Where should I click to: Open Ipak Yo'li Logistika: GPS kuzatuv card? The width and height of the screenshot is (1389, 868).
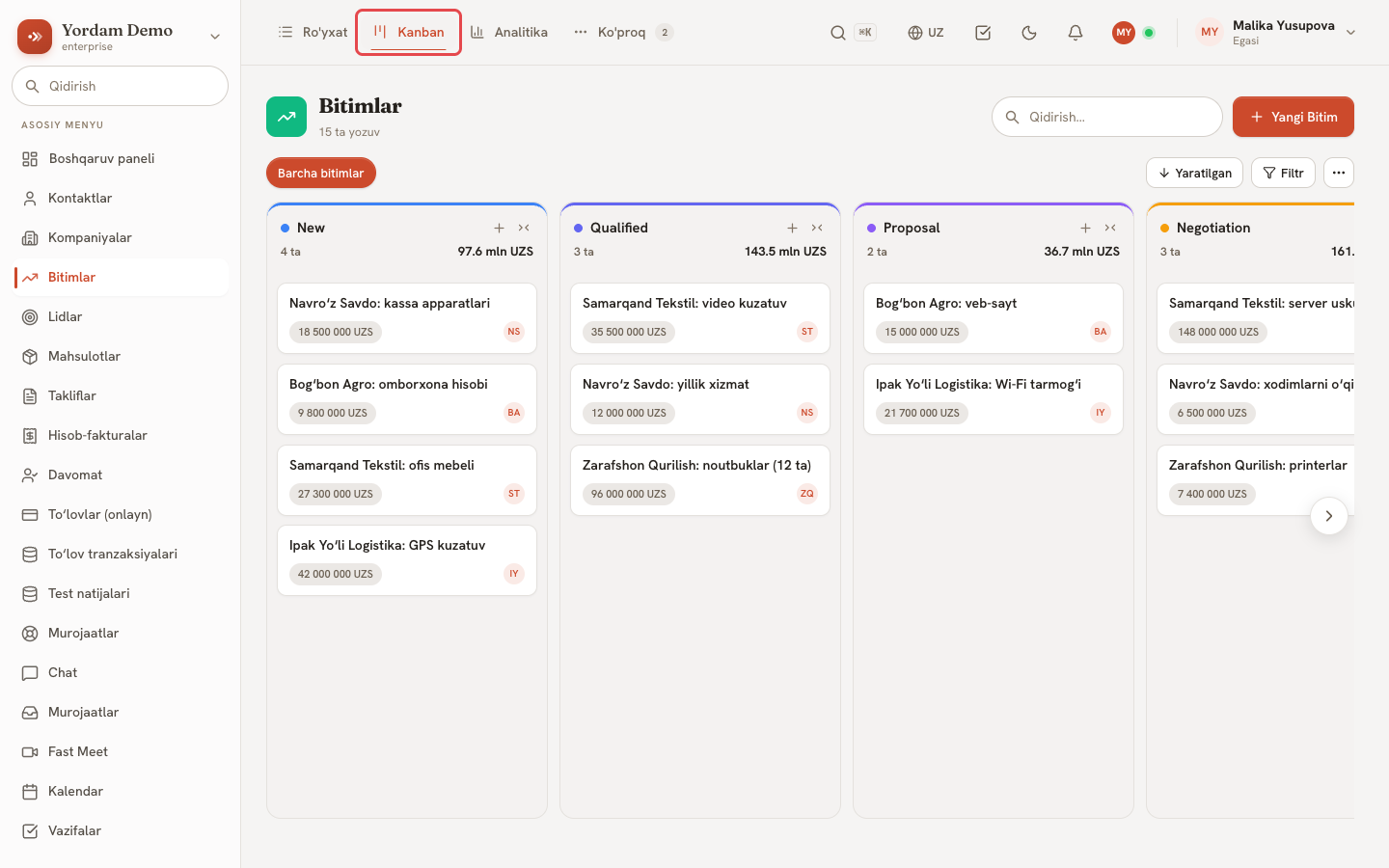tap(407, 560)
